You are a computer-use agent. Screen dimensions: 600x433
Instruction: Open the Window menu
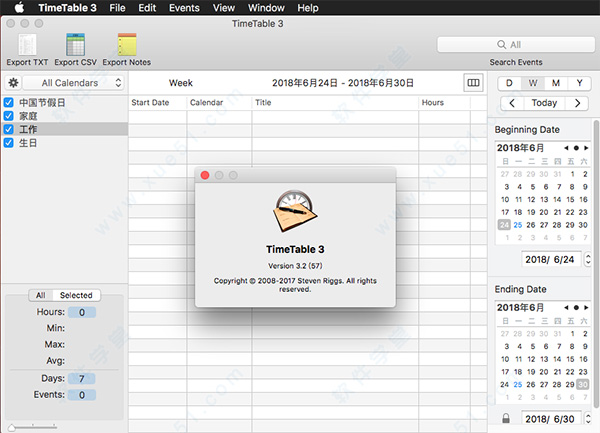click(266, 8)
